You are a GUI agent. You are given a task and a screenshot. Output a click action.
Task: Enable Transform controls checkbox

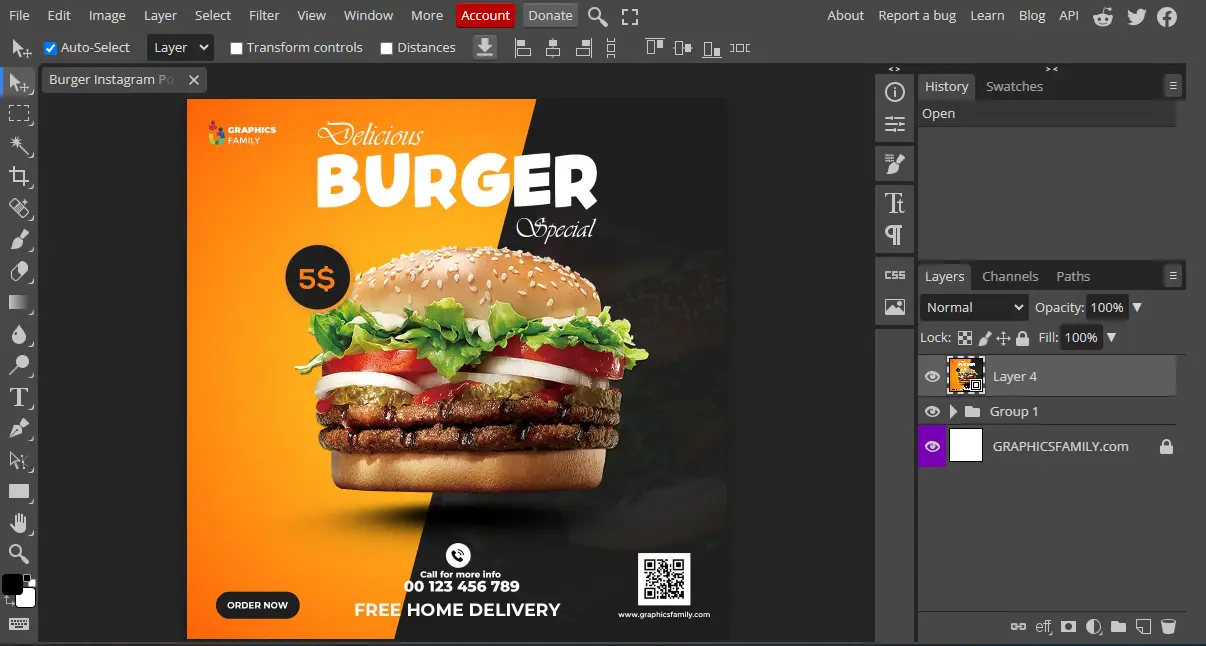(236, 48)
